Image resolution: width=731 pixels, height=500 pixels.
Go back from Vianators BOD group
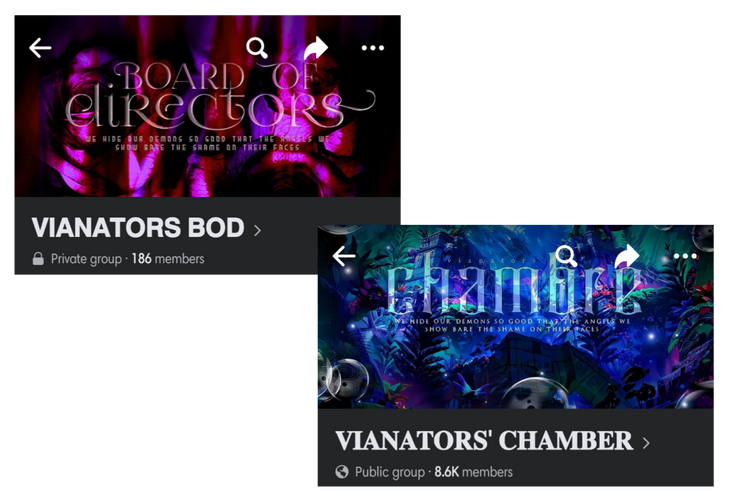40,48
